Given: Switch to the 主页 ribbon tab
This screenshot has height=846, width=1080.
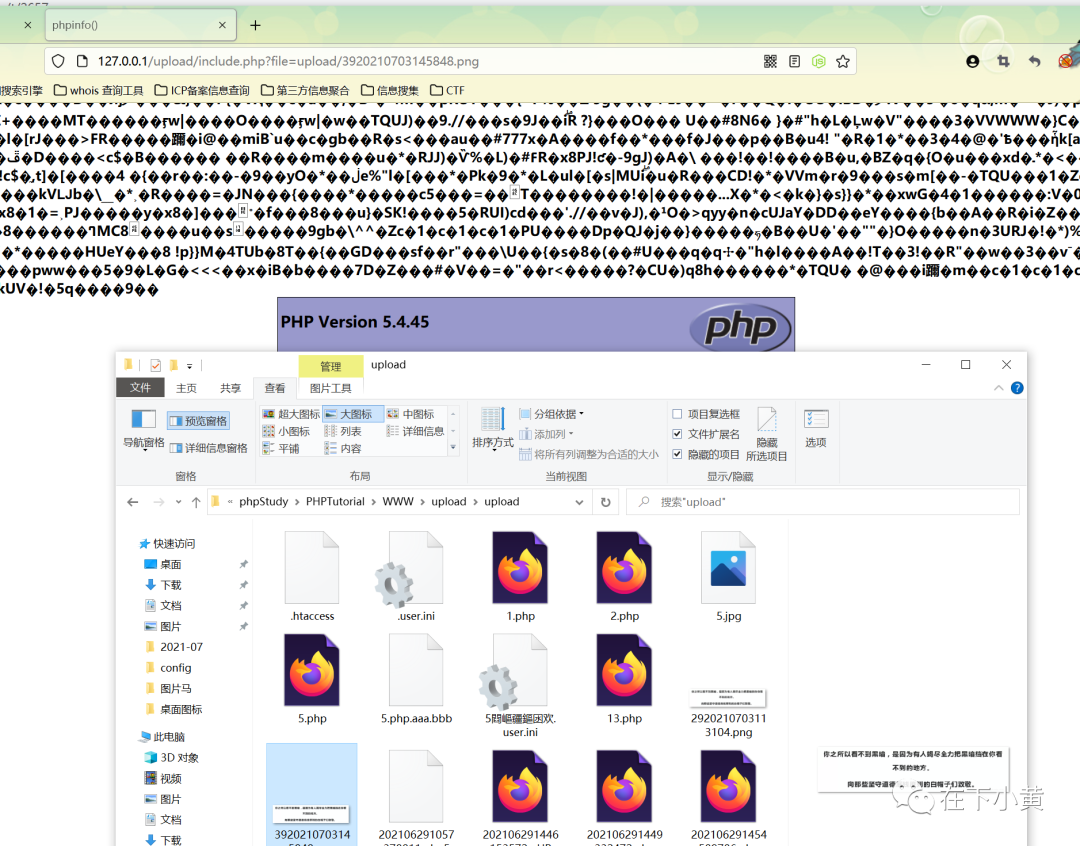Looking at the screenshot, I should 186,388.
